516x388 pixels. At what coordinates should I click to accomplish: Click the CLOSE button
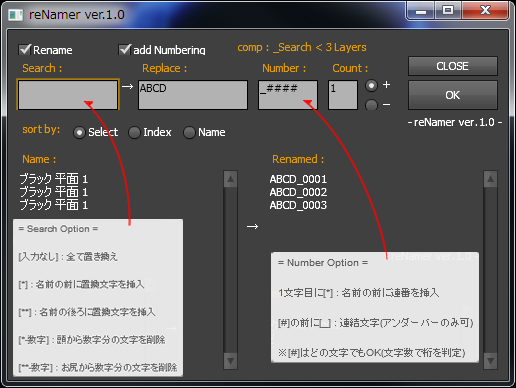(x=453, y=66)
